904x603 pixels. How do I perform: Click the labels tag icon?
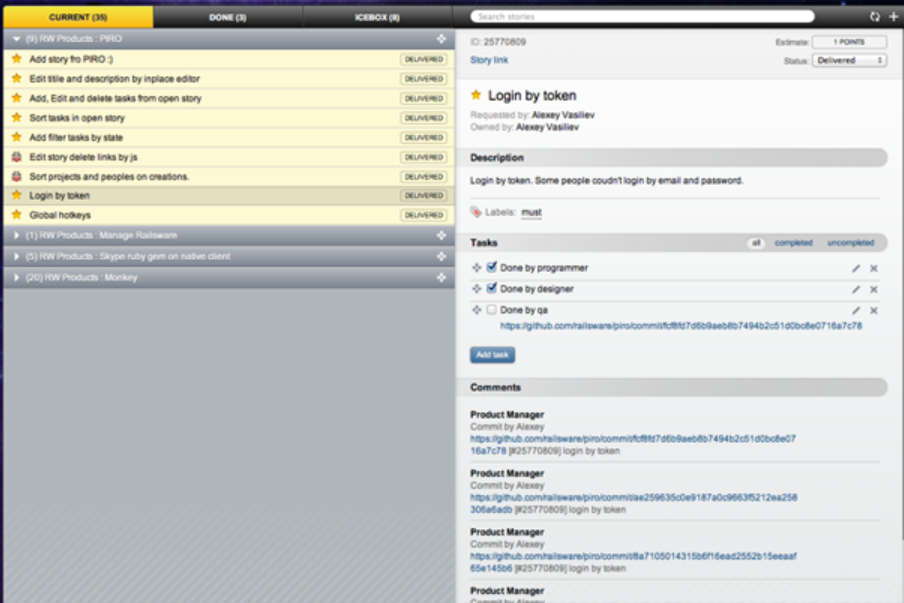476,212
